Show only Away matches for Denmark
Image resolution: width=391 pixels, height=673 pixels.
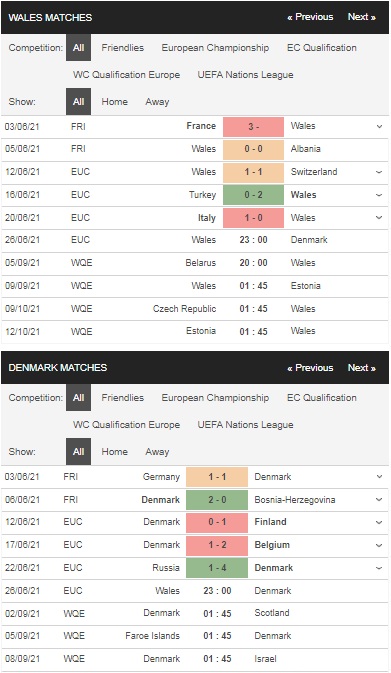(x=157, y=452)
